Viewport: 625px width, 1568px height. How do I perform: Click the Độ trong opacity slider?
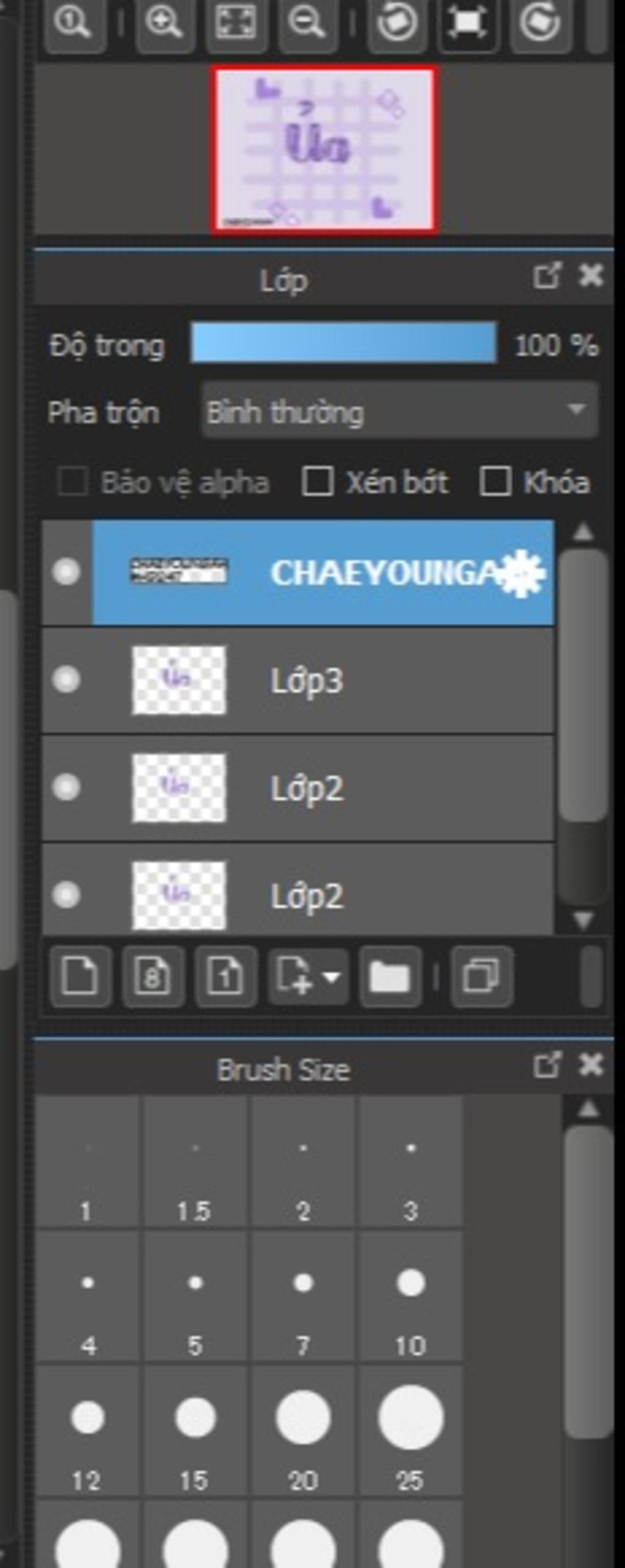tap(344, 343)
